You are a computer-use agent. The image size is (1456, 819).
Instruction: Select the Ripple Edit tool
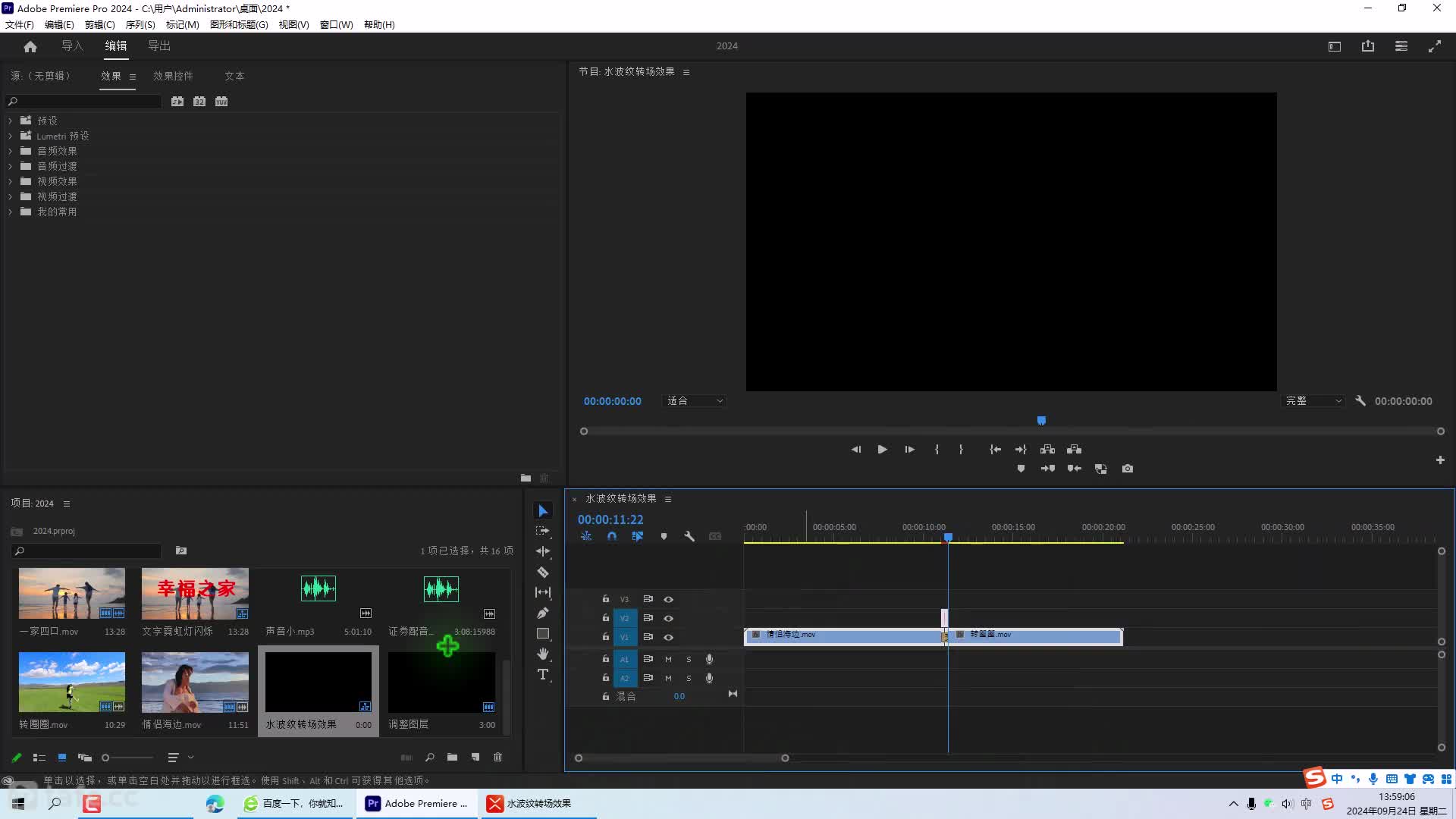[x=543, y=551]
